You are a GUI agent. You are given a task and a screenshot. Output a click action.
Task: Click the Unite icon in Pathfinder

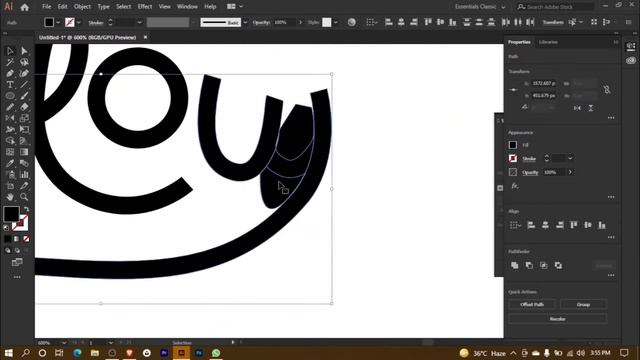(x=515, y=265)
